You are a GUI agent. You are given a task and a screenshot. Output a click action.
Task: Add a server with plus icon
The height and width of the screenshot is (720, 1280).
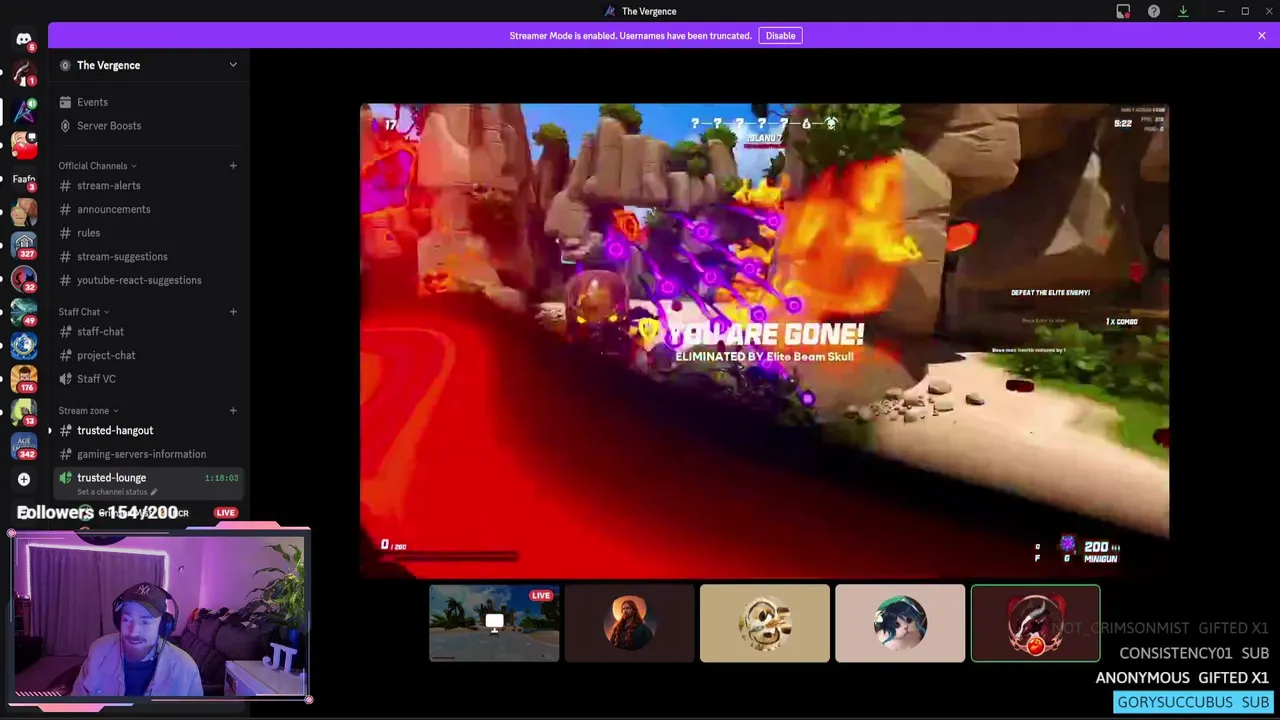pos(24,479)
